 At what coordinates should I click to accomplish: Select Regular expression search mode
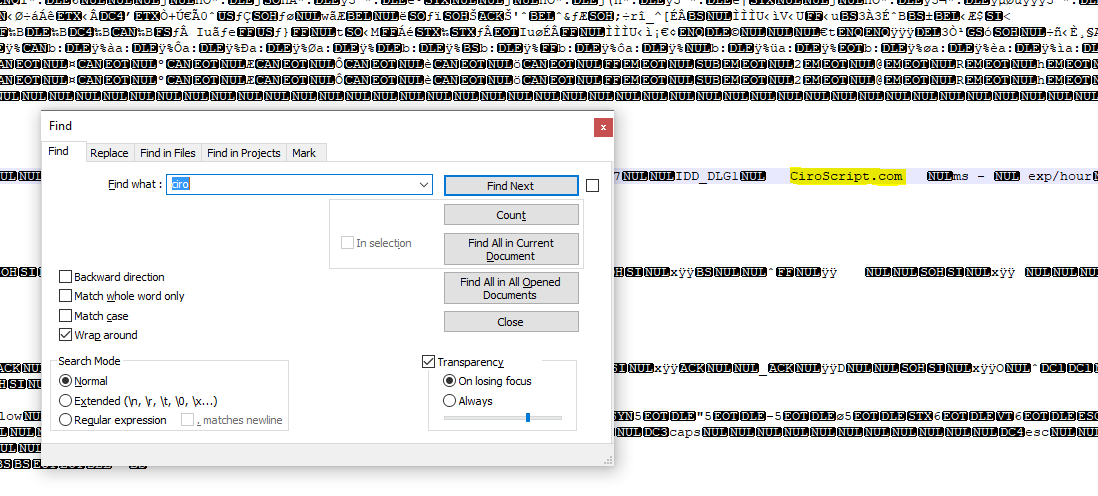[66, 420]
